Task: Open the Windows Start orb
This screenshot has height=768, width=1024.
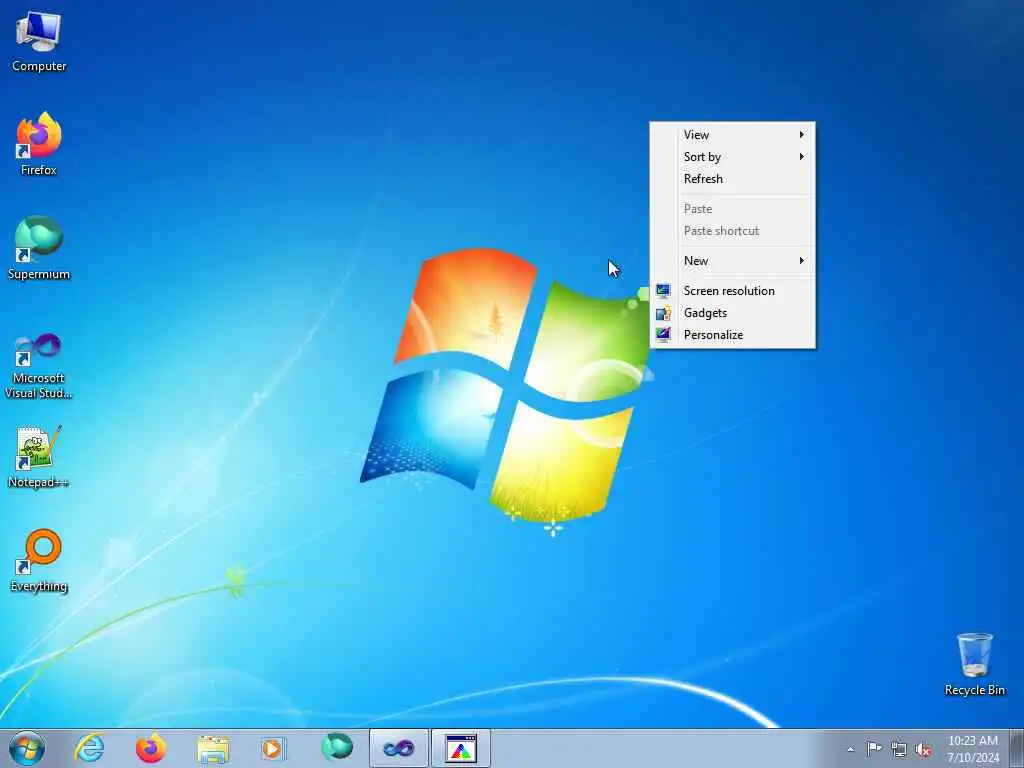Action: tap(27, 748)
